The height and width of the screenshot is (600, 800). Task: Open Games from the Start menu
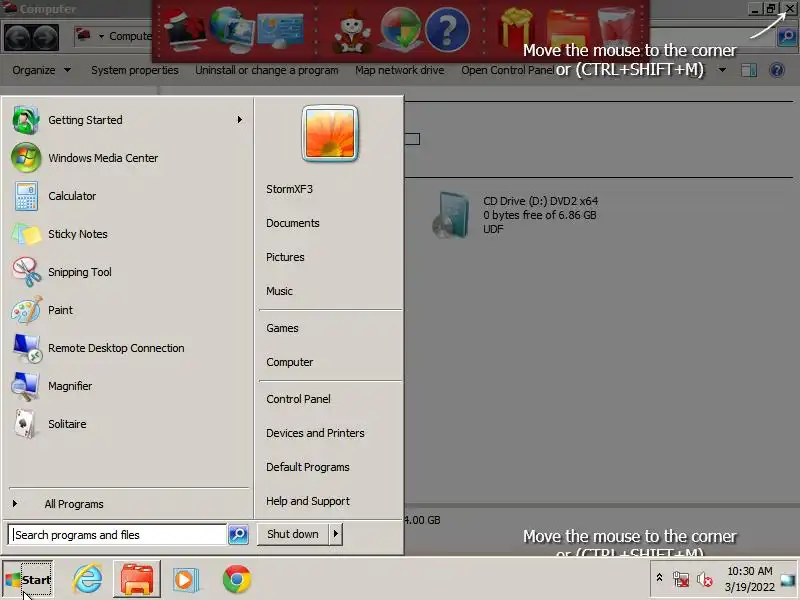click(282, 329)
